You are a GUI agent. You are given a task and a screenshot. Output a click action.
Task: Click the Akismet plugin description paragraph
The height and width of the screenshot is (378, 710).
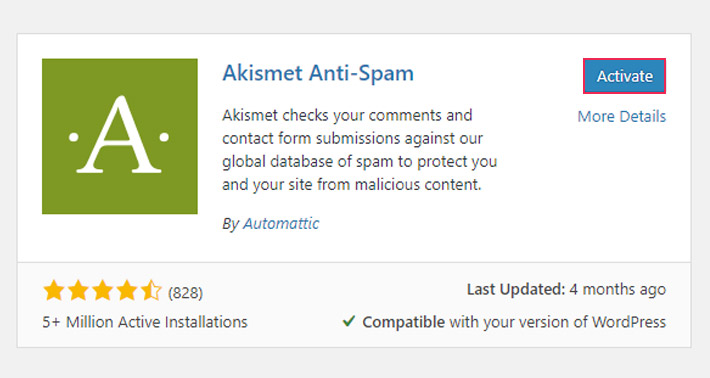[x=360, y=150]
